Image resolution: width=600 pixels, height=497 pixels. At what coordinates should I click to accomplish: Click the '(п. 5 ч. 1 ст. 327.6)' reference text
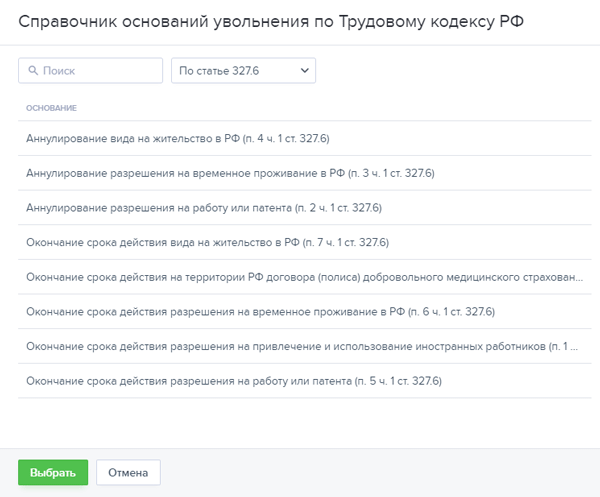click(x=398, y=382)
